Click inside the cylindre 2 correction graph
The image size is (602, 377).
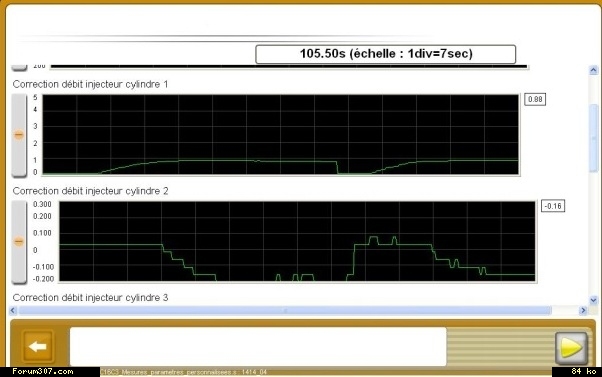pyautogui.click(x=297, y=241)
